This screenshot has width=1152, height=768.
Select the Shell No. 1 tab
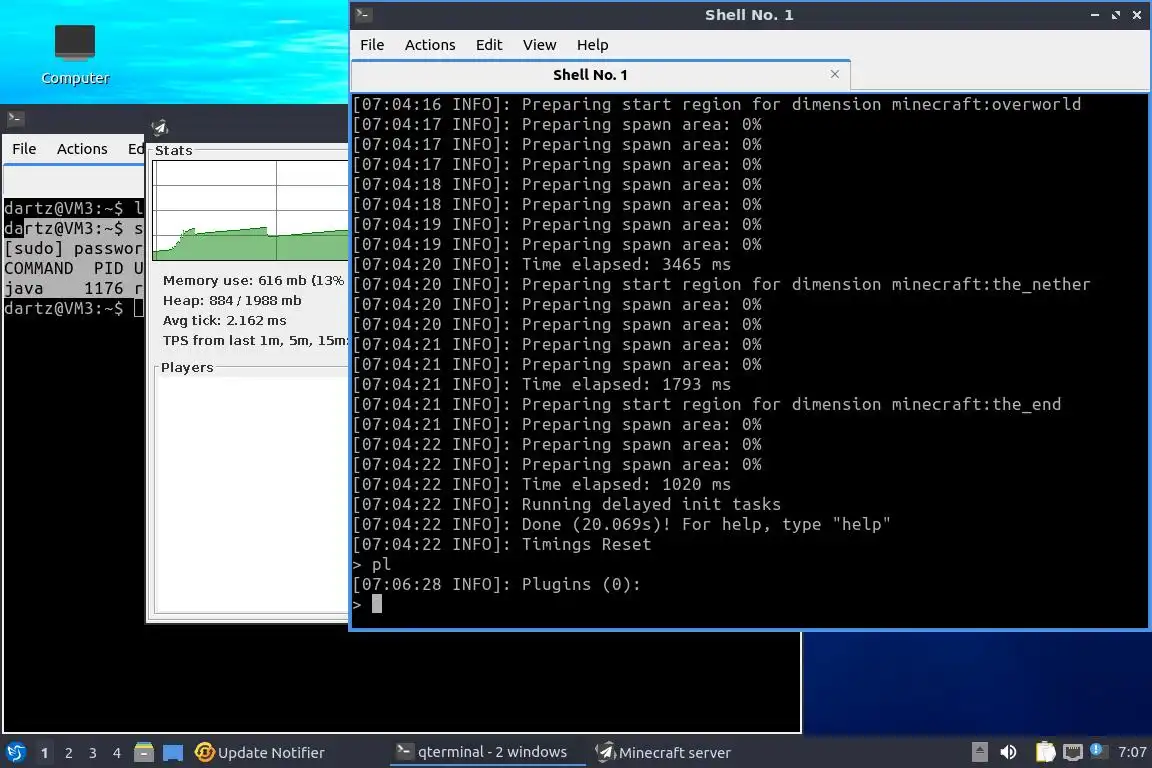click(x=601, y=75)
